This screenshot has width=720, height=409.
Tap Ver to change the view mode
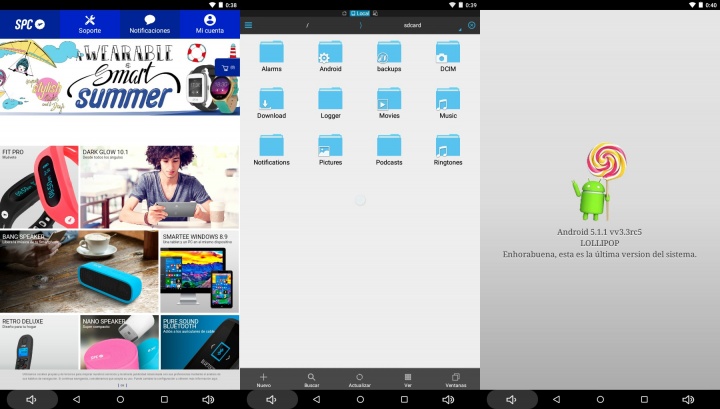click(408, 380)
